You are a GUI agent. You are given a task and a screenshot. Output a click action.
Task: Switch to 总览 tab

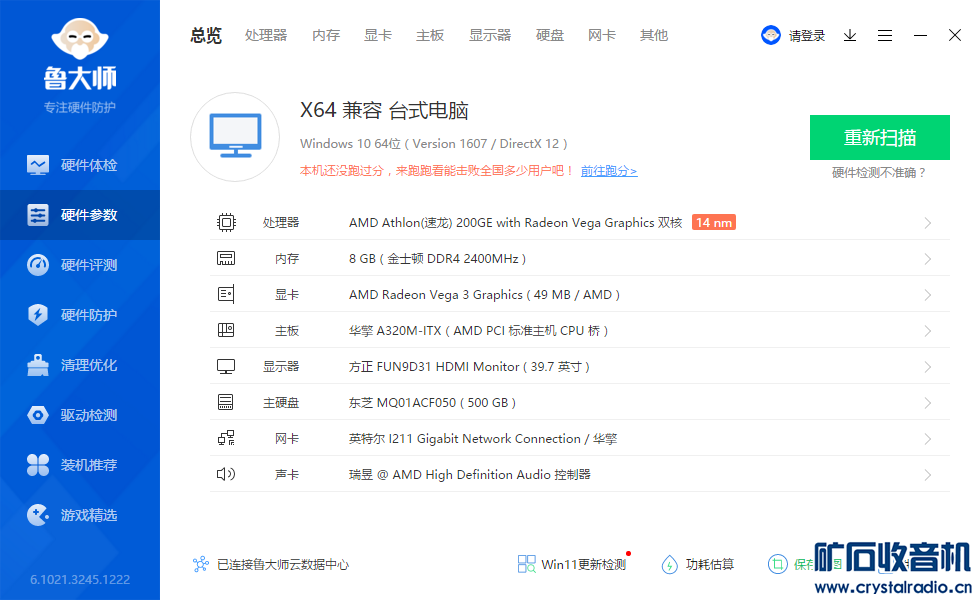tap(206, 36)
